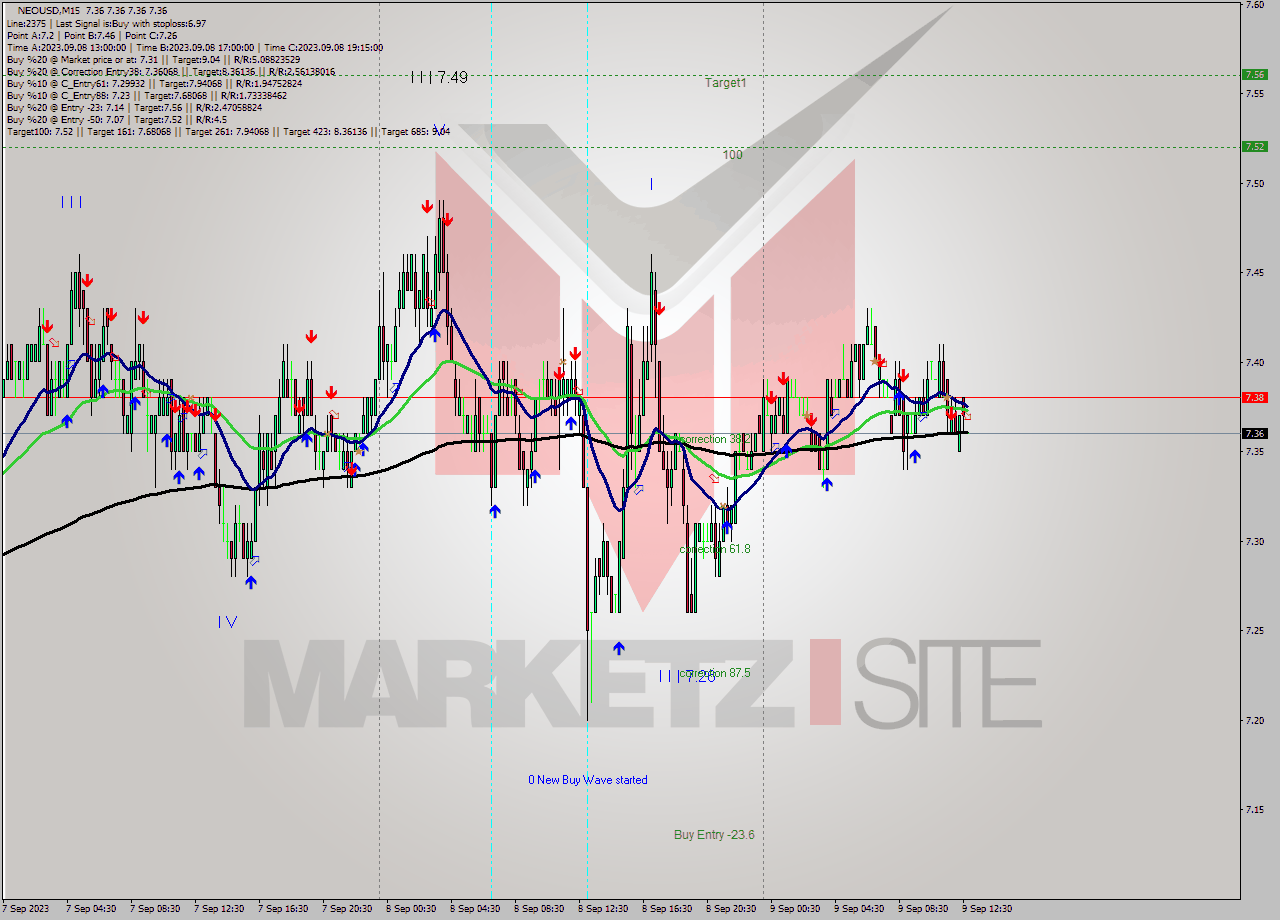This screenshot has width=1280, height=920.
Task: Click the green 7.56 price tag
Action: (x=1254, y=74)
